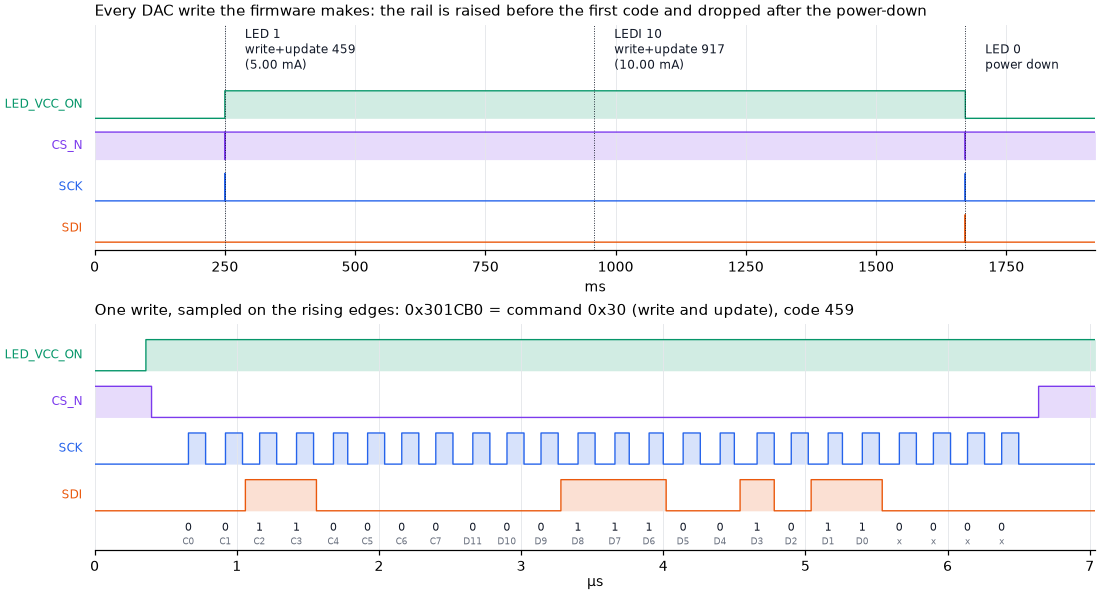Click the 'write+update 459' annotation text
Image resolution: width=1100 pixels, height=594 pixels.
tap(300, 49)
